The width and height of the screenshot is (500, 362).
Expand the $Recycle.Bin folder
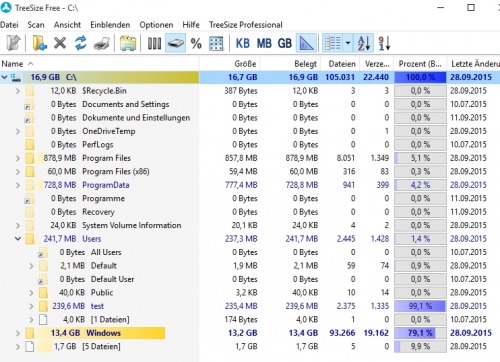[x=18, y=91]
